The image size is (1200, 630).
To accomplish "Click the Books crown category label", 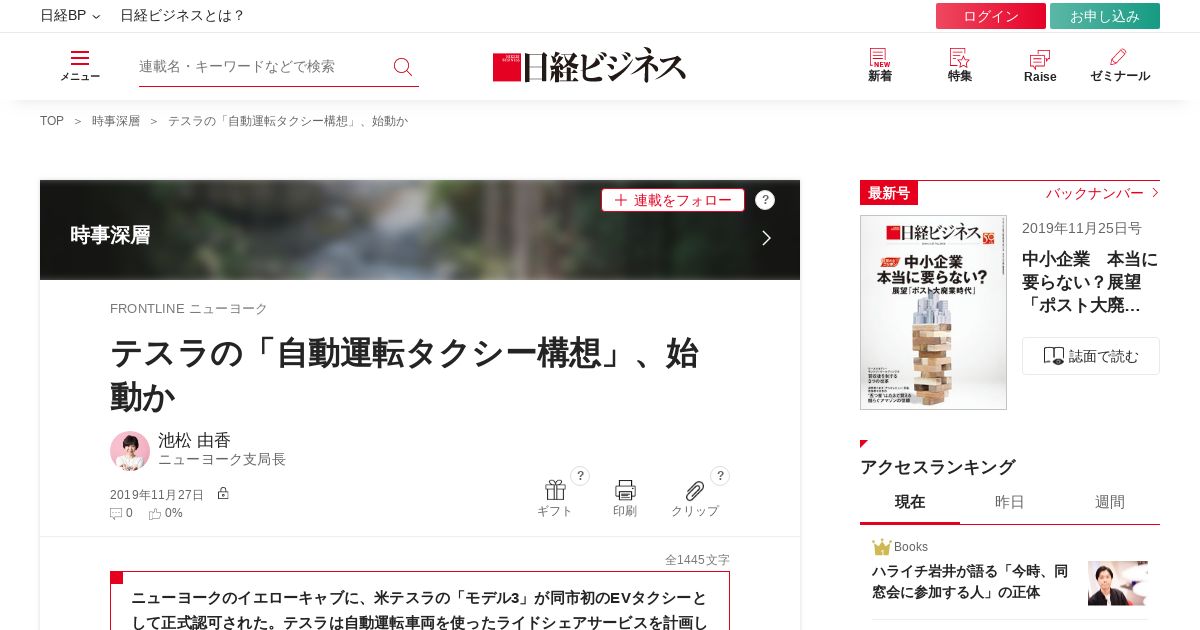I will tap(900, 547).
